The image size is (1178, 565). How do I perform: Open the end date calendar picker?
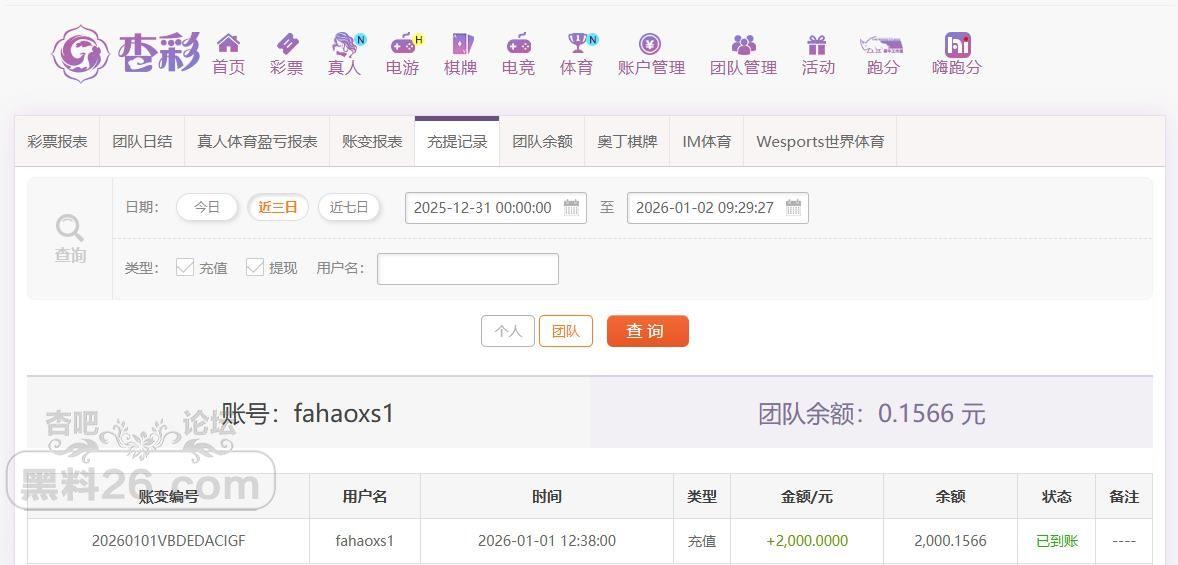(793, 208)
